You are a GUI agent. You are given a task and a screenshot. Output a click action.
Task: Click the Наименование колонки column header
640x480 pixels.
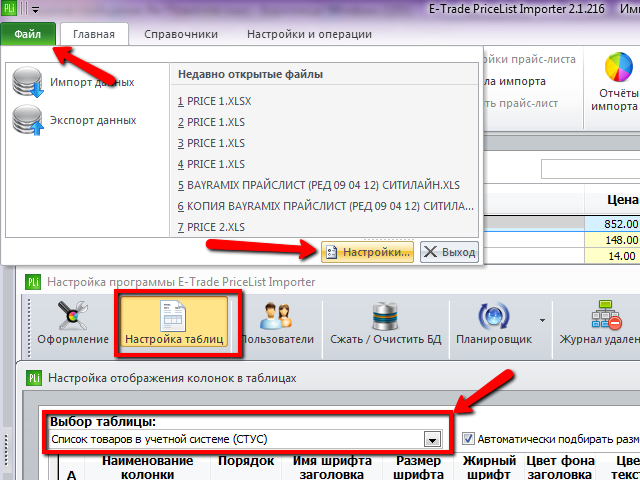click(147, 468)
